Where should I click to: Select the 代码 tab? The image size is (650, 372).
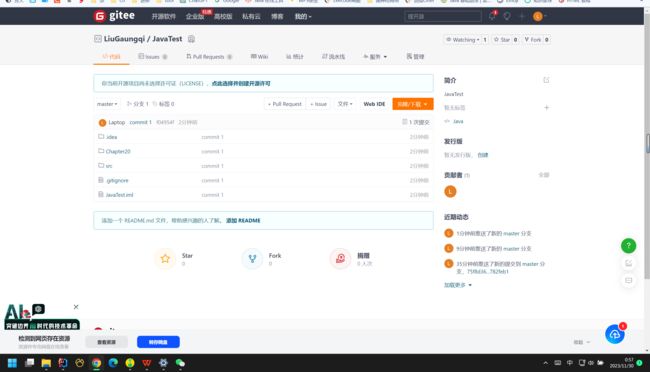(x=111, y=56)
